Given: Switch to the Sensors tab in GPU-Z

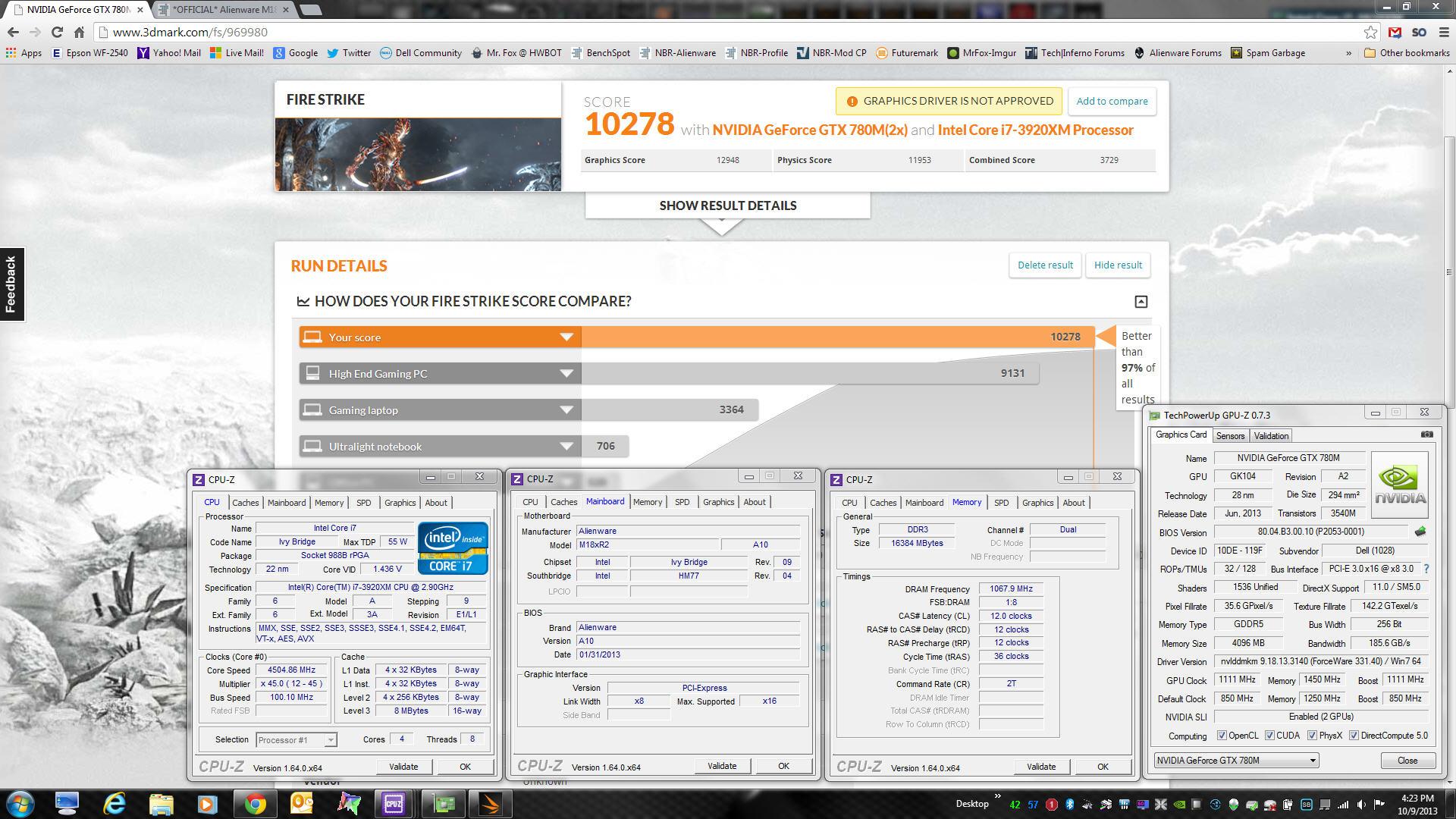Looking at the screenshot, I should (x=1230, y=435).
